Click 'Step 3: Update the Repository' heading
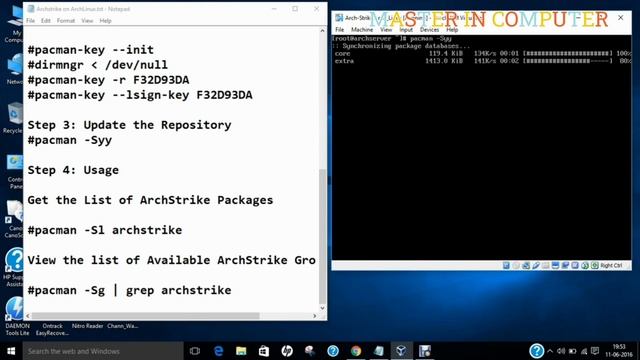The height and width of the screenshot is (360, 640). pos(129,125)
